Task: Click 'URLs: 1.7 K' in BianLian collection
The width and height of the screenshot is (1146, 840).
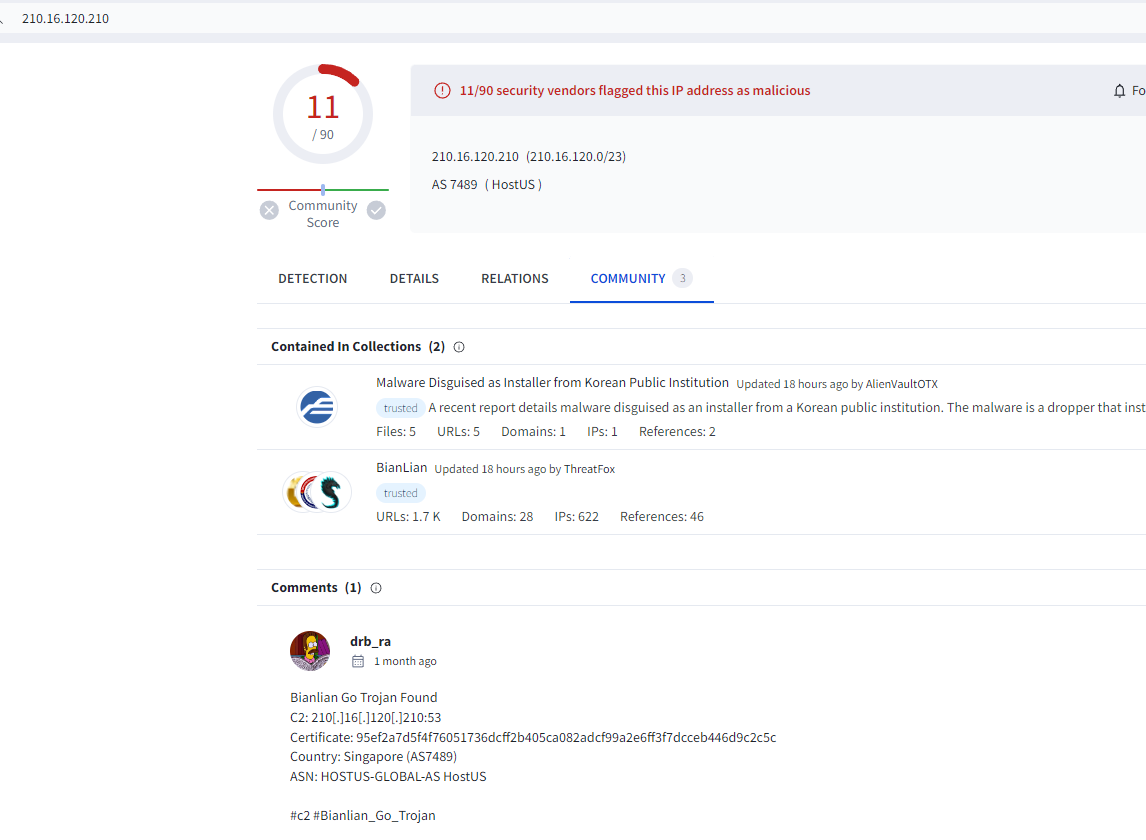Action: point(409,516)
